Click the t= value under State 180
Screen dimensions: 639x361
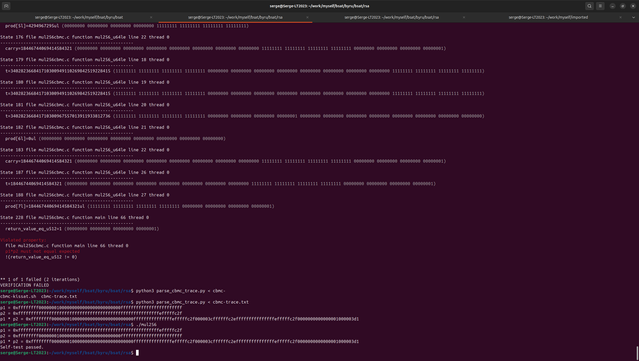[x=245, y=94]
